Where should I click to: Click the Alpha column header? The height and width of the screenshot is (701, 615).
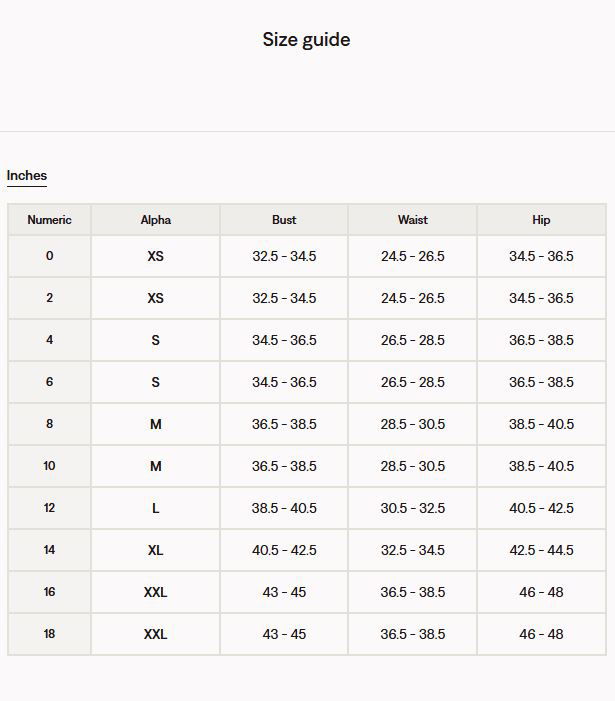156,220
